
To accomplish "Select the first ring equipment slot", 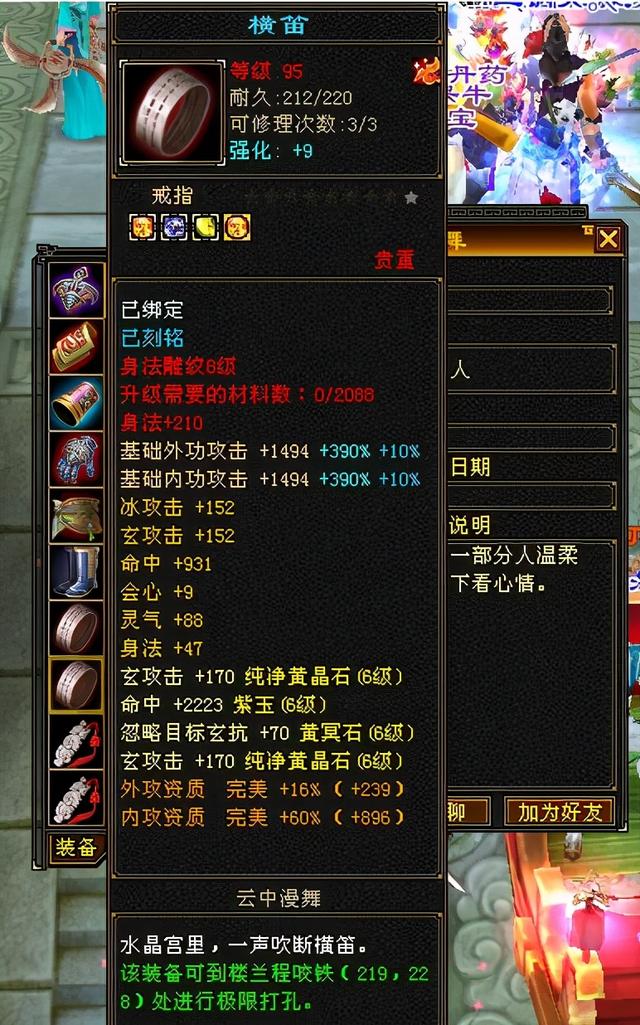I will tap(76, 628).
